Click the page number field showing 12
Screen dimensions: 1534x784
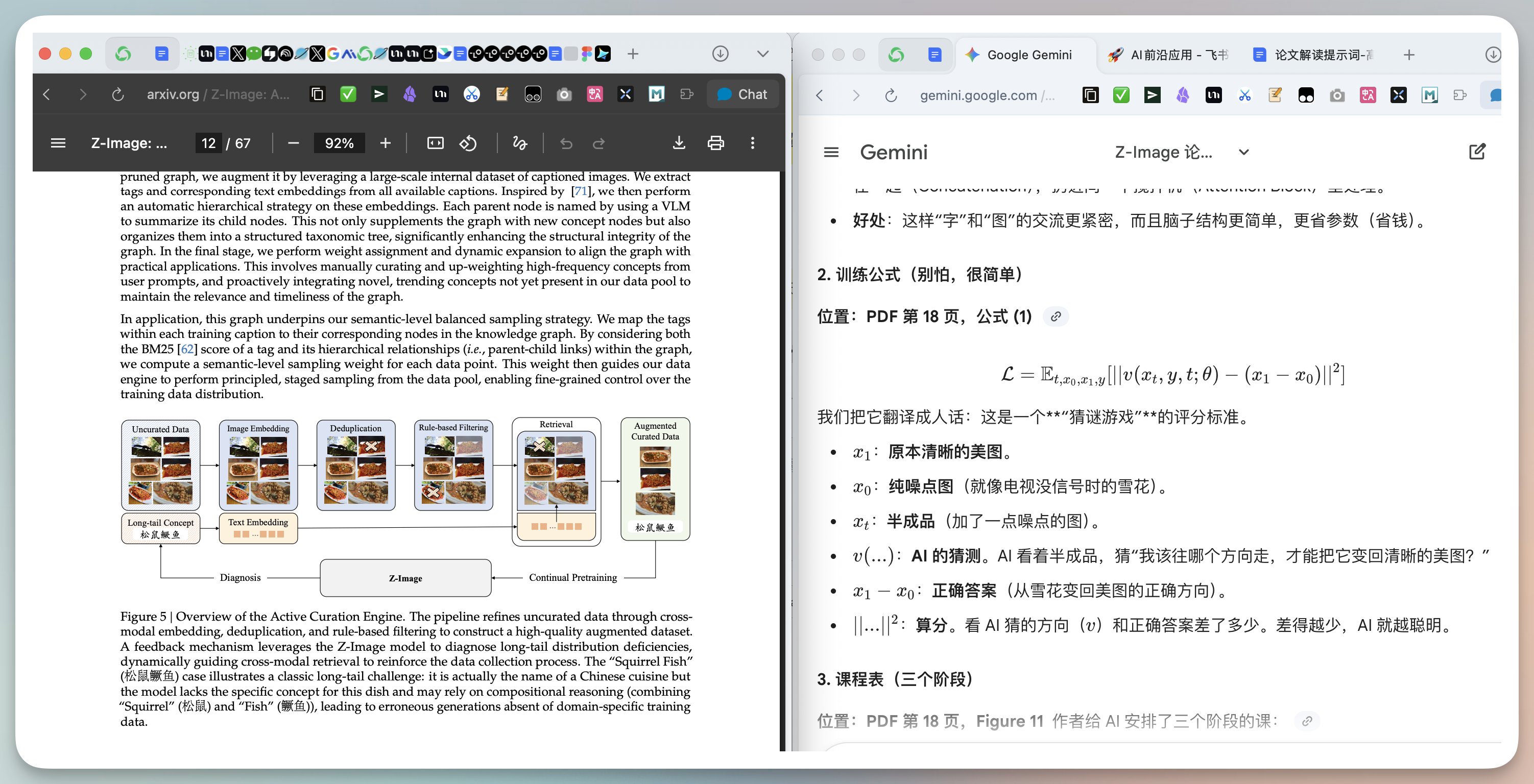(208, 143)
